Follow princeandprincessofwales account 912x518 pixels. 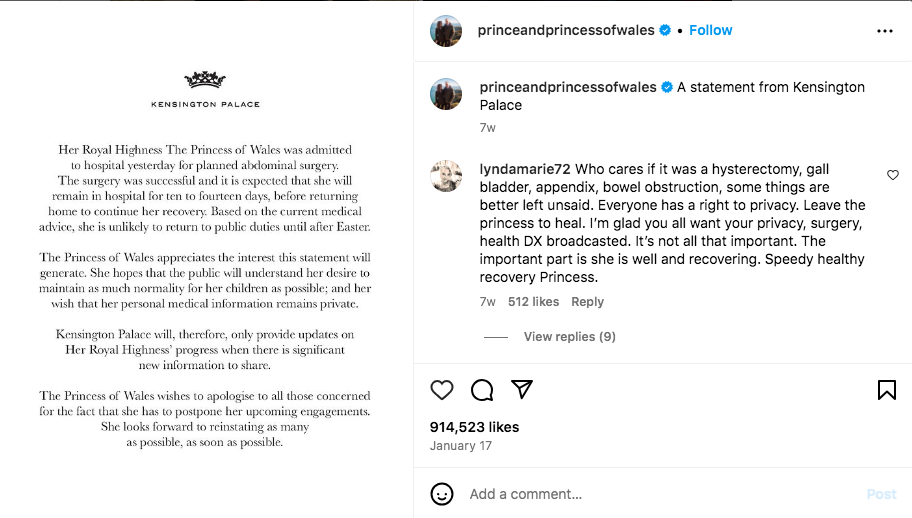coord(711,30)
